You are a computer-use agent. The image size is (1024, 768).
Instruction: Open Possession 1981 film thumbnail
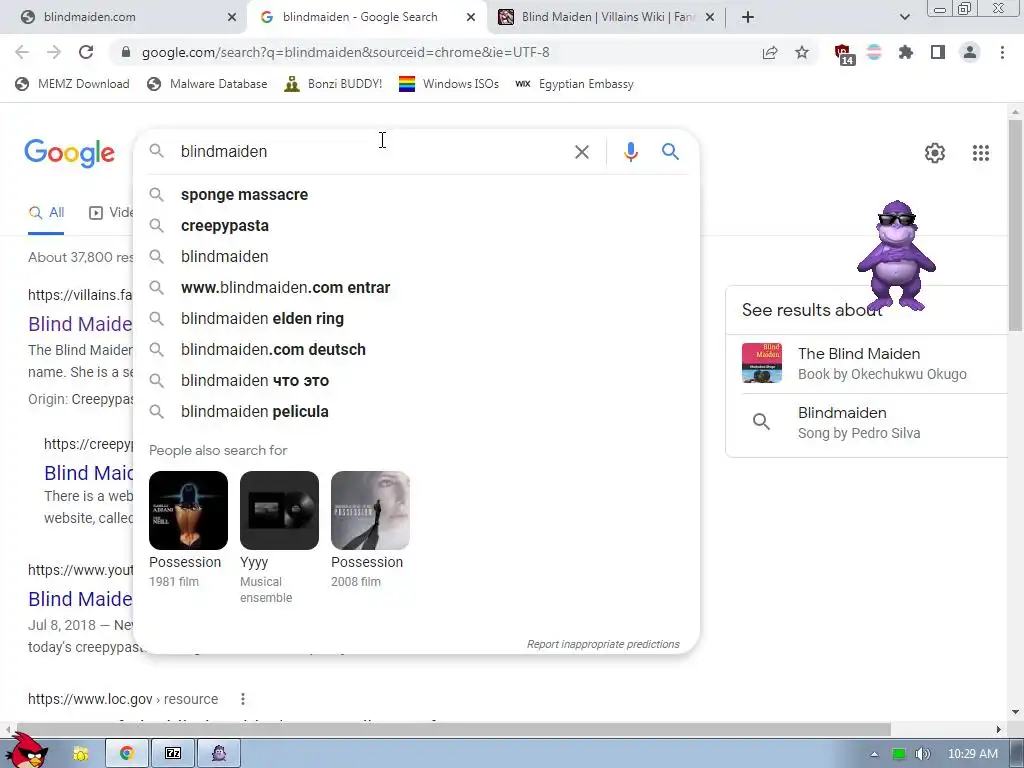[x=188, y=510]
